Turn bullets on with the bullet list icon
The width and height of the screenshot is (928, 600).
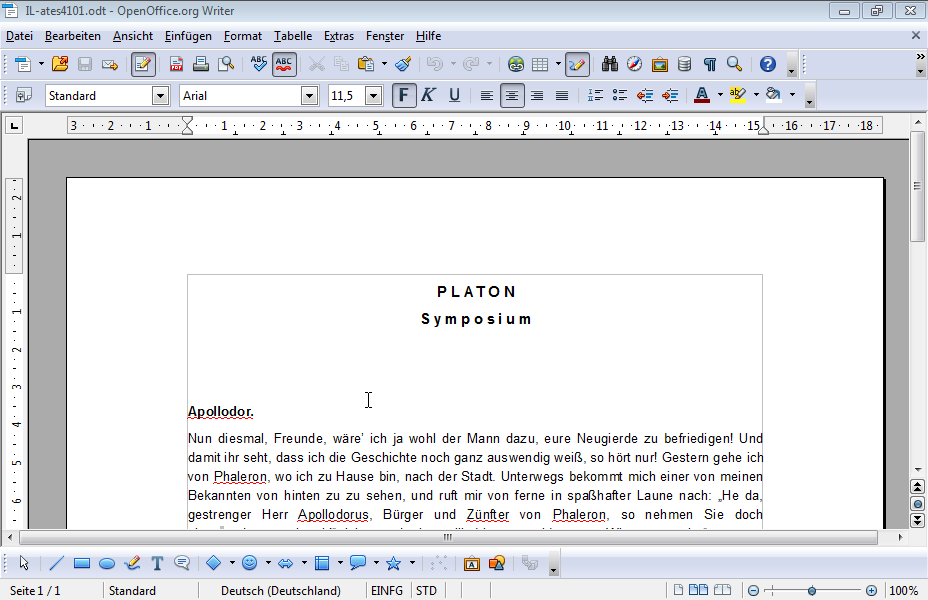[x=620, y=95]
